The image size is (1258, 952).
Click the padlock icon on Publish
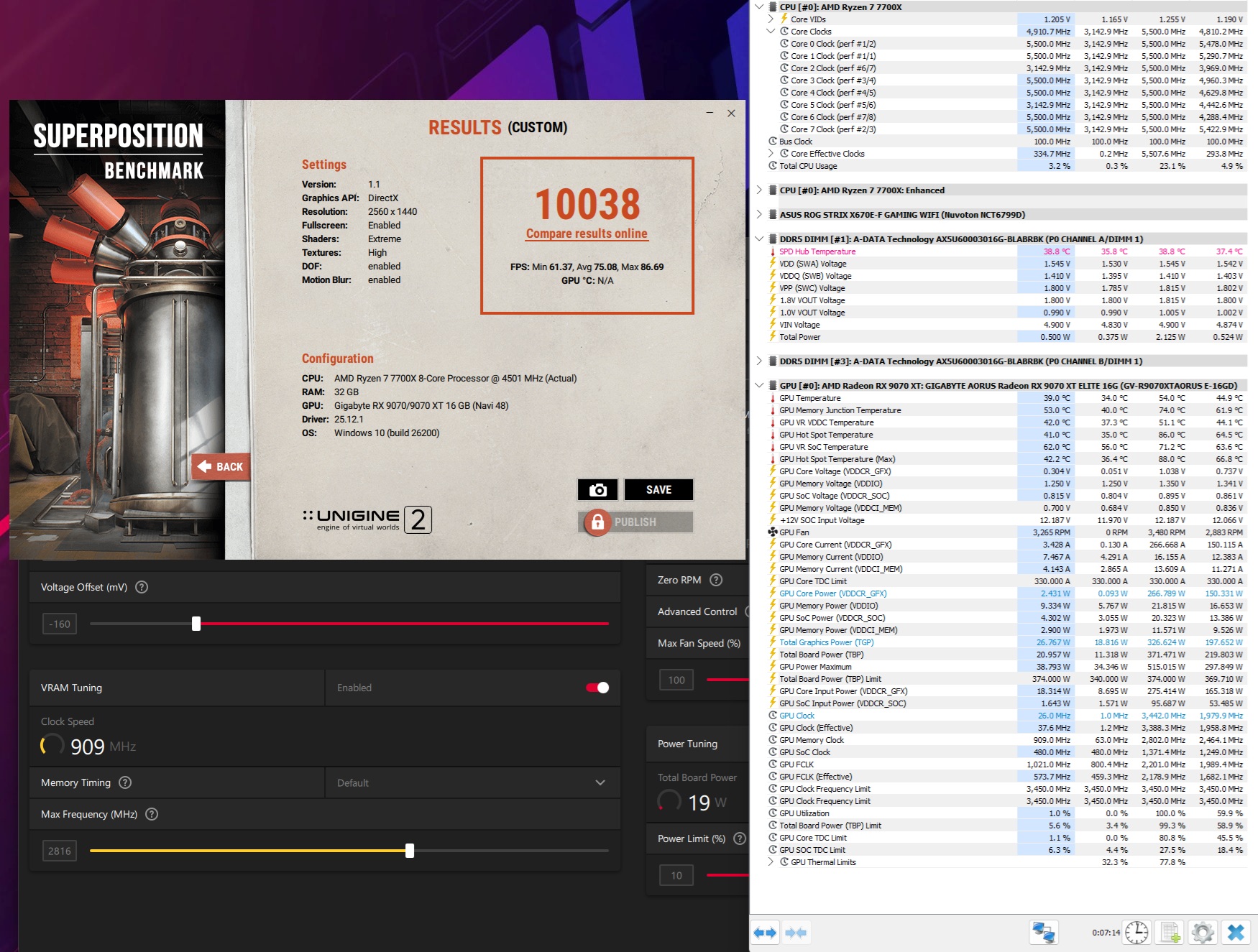pos(597,522)
